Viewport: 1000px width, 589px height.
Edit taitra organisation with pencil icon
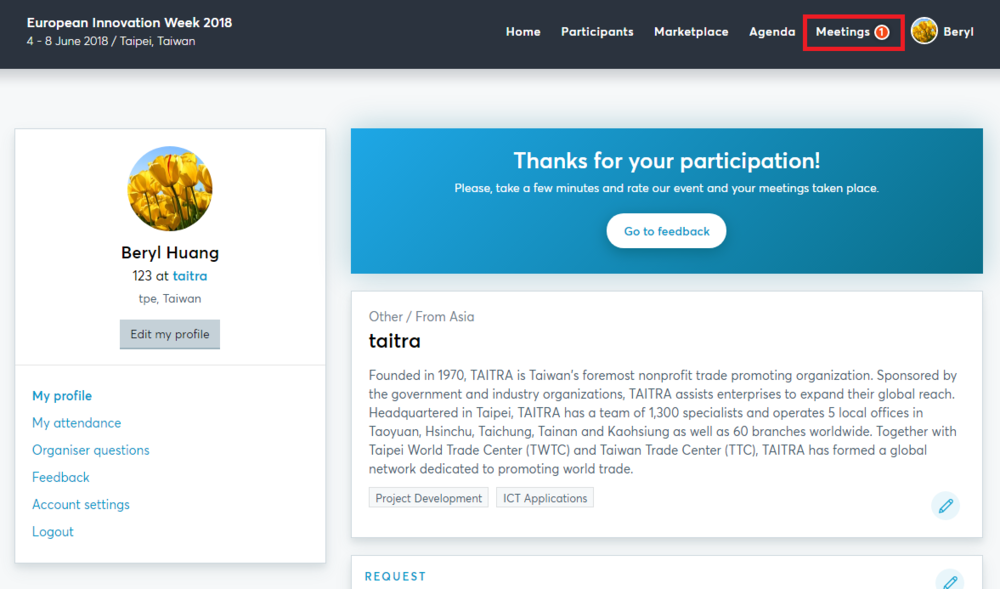(x=945, y=505)
